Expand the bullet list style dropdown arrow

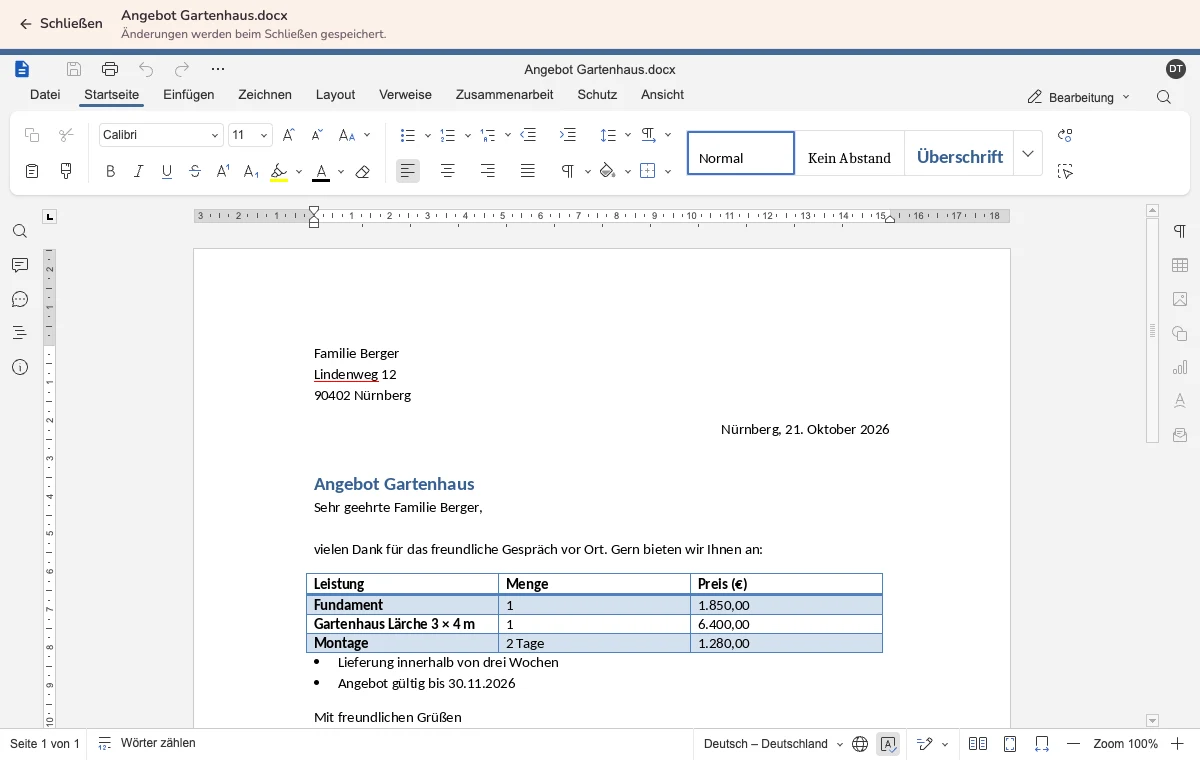[x=428, y=135]
